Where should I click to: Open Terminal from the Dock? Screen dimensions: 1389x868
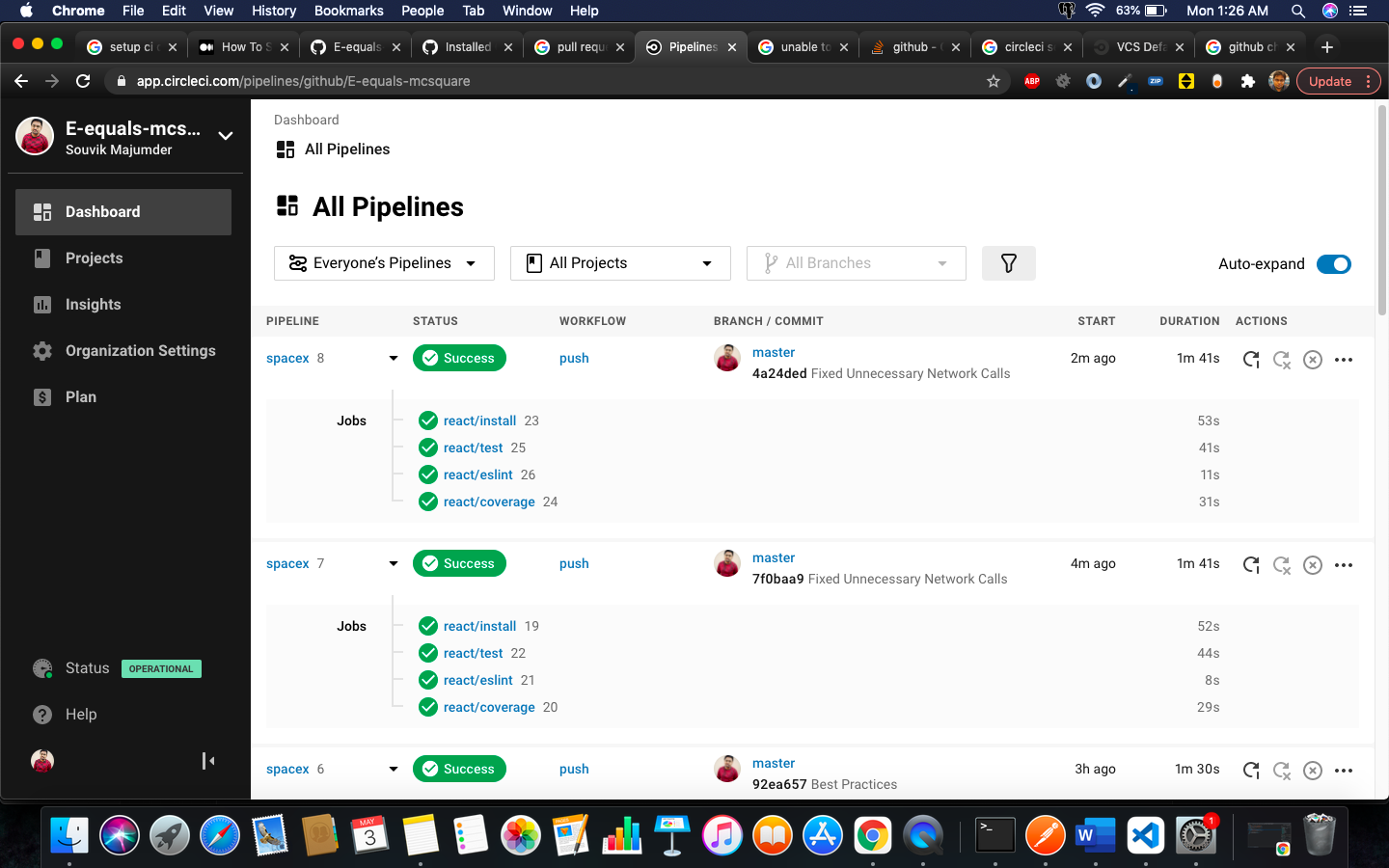[x=994, y=834]
